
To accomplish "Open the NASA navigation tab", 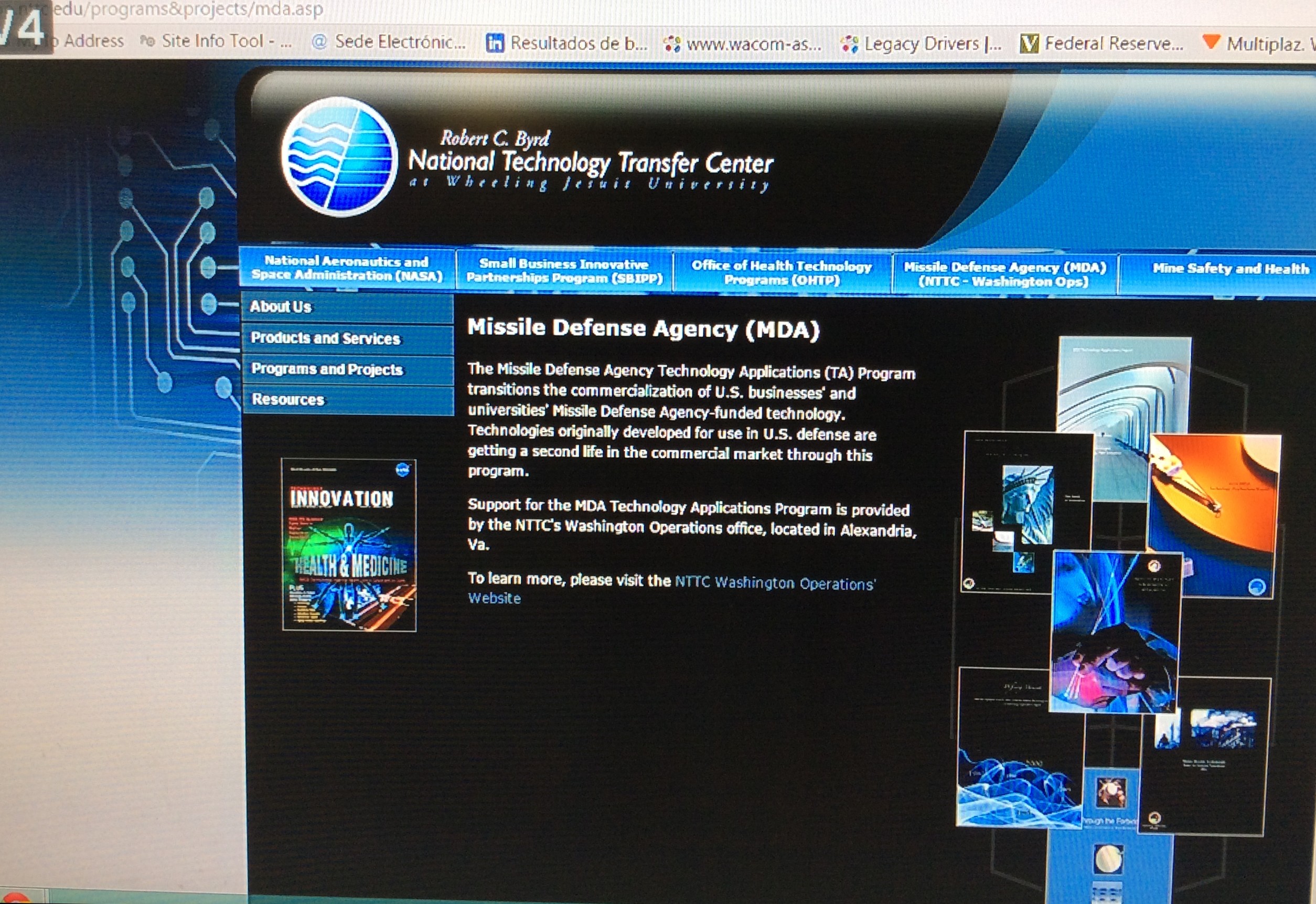I will click(x=347, y=269).
